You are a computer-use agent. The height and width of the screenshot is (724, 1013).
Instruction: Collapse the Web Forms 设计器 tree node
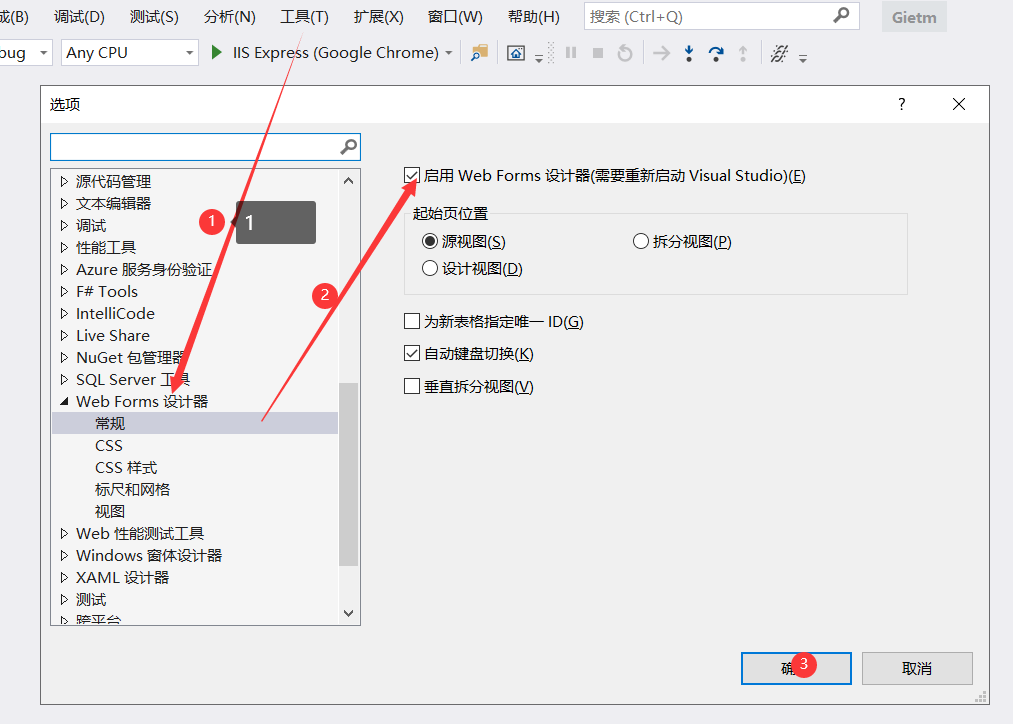point(65,401)
